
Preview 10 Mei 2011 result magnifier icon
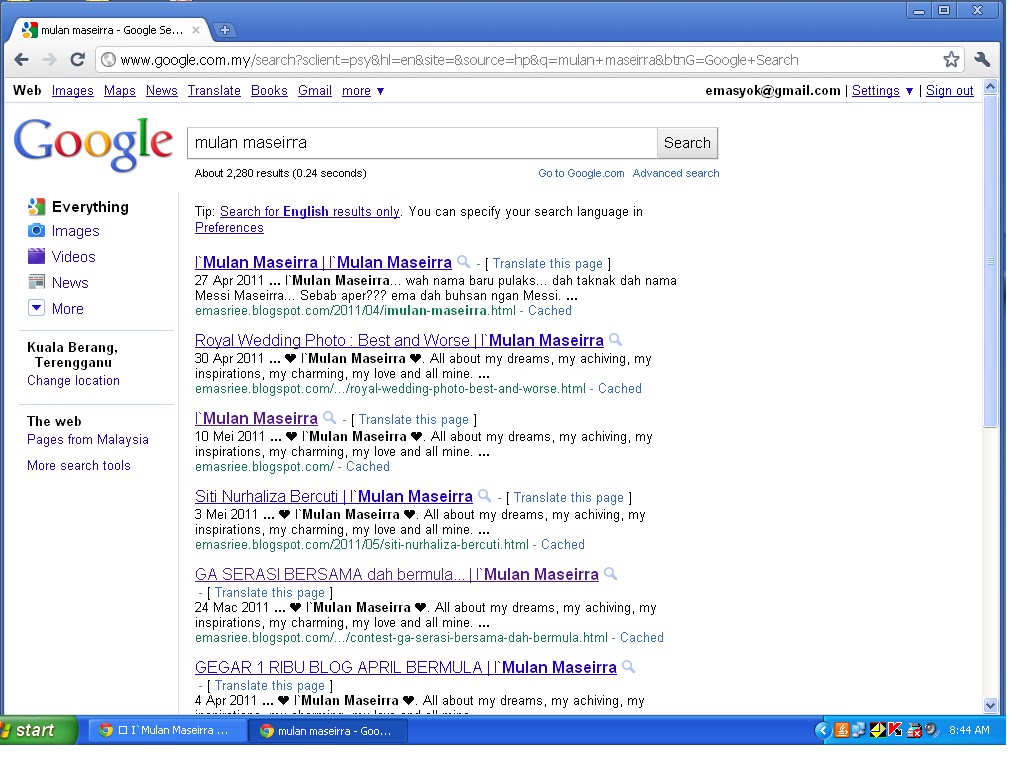point(330,418)
